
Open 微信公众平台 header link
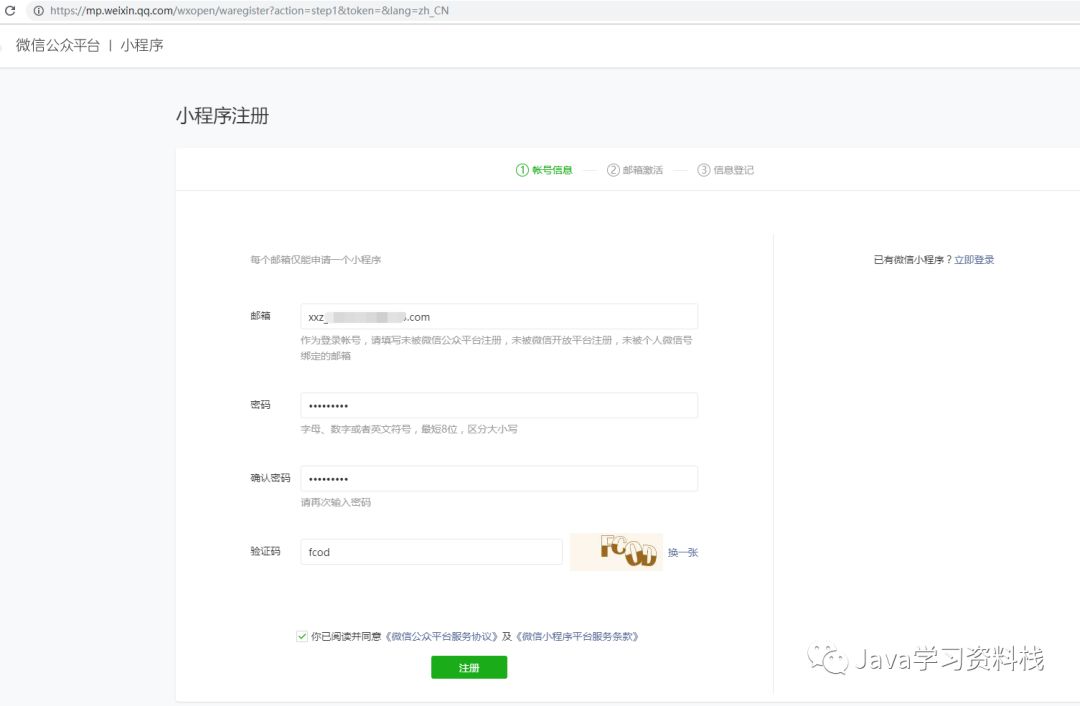tap(58, 45)
